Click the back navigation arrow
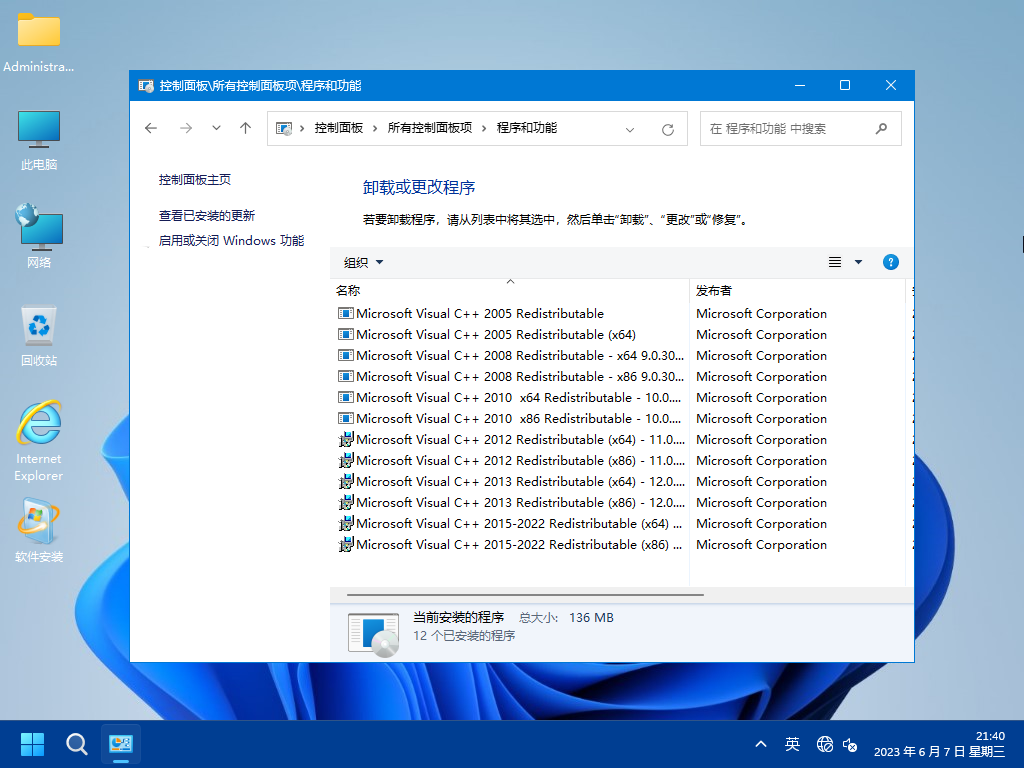The image size is (1024, 768). (151, 128)
